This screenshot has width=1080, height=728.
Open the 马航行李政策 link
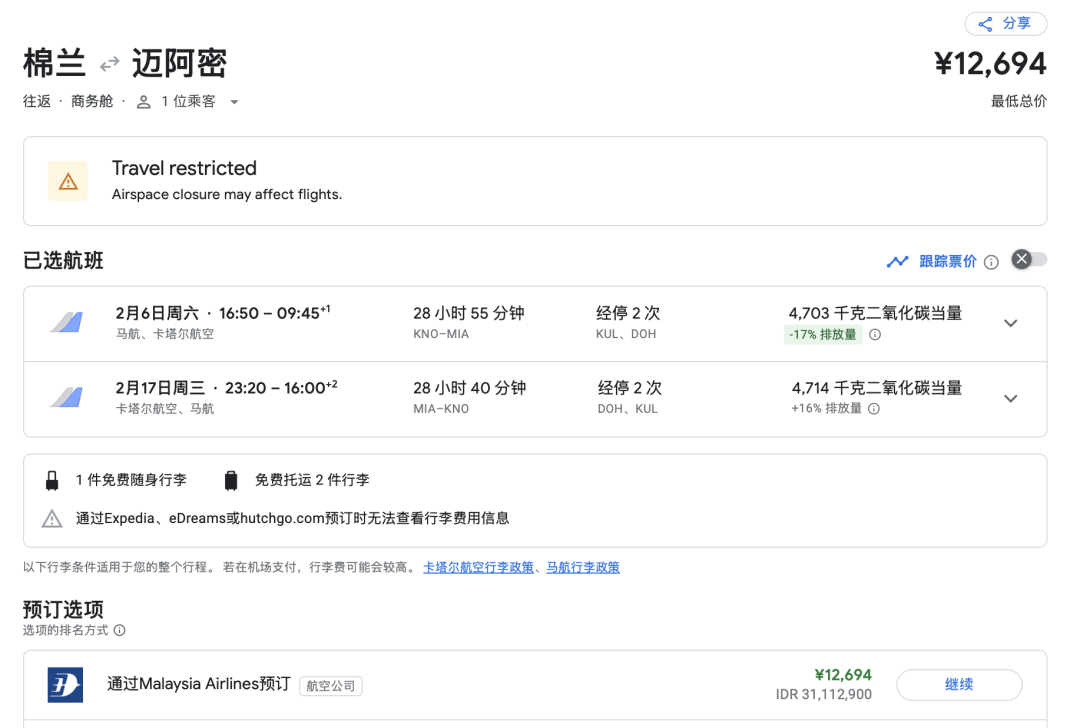click(x=583, y=567)
